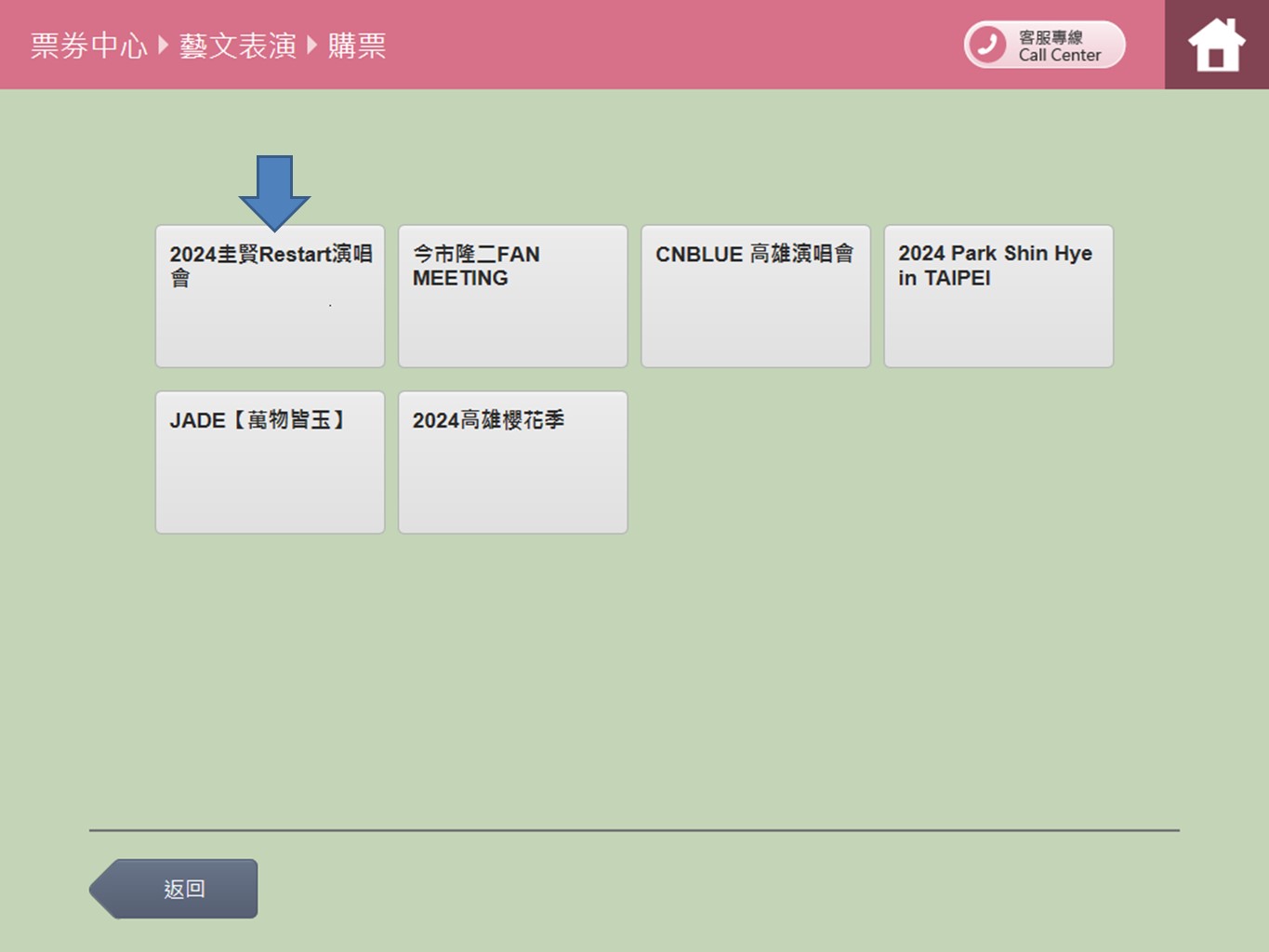Open 2024高雄櫻花季 event tile
The image size is (1269, 952).
point(513,462)
